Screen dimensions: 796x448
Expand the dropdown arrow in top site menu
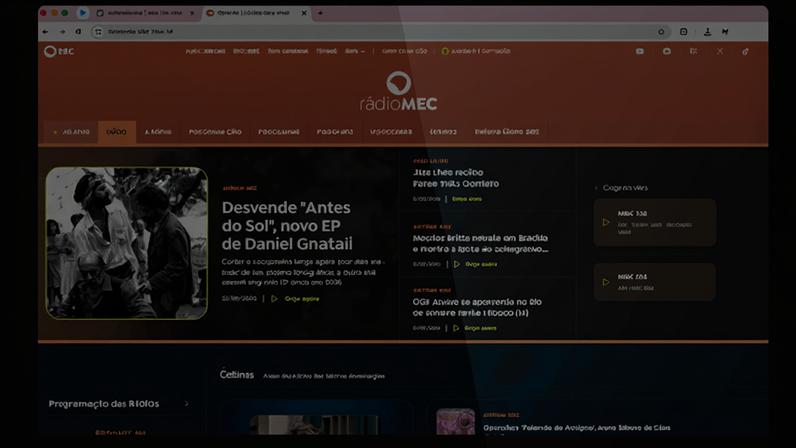(362, 51)
